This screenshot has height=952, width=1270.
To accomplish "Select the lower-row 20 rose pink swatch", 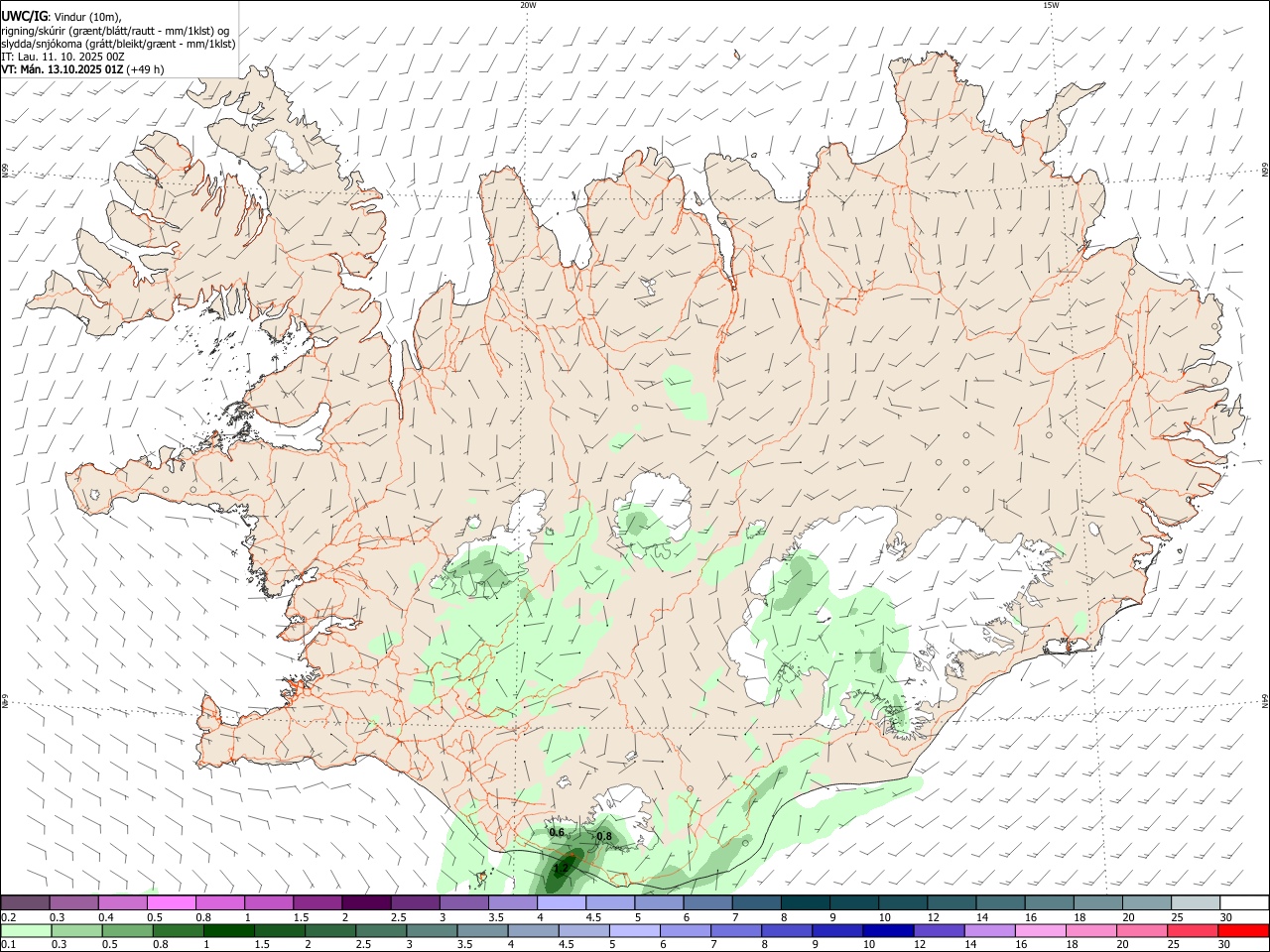I will [x=1142, y=931].
